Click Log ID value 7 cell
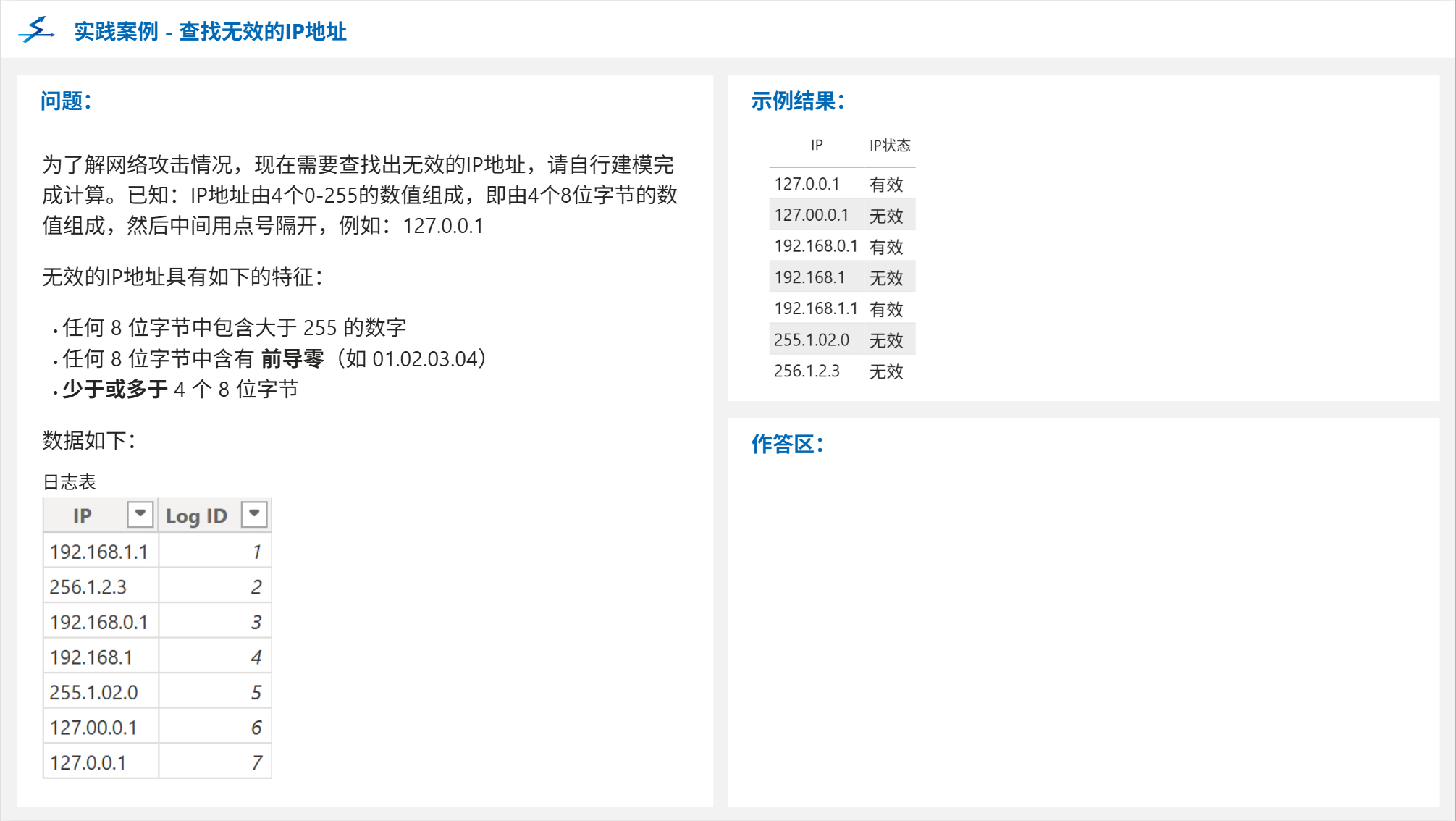The height and width of the screenshot is (821, 1456). coord(256,762)
